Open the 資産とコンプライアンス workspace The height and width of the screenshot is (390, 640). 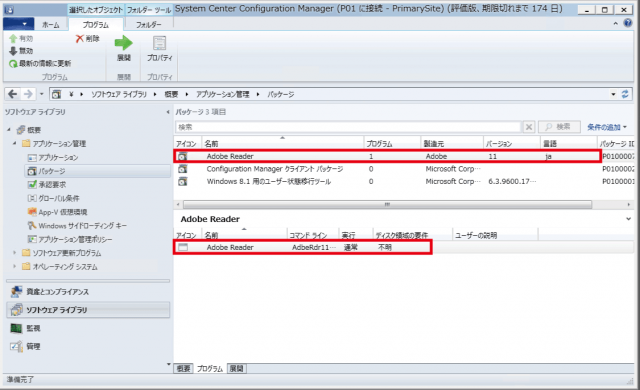(x=88, y=292)
